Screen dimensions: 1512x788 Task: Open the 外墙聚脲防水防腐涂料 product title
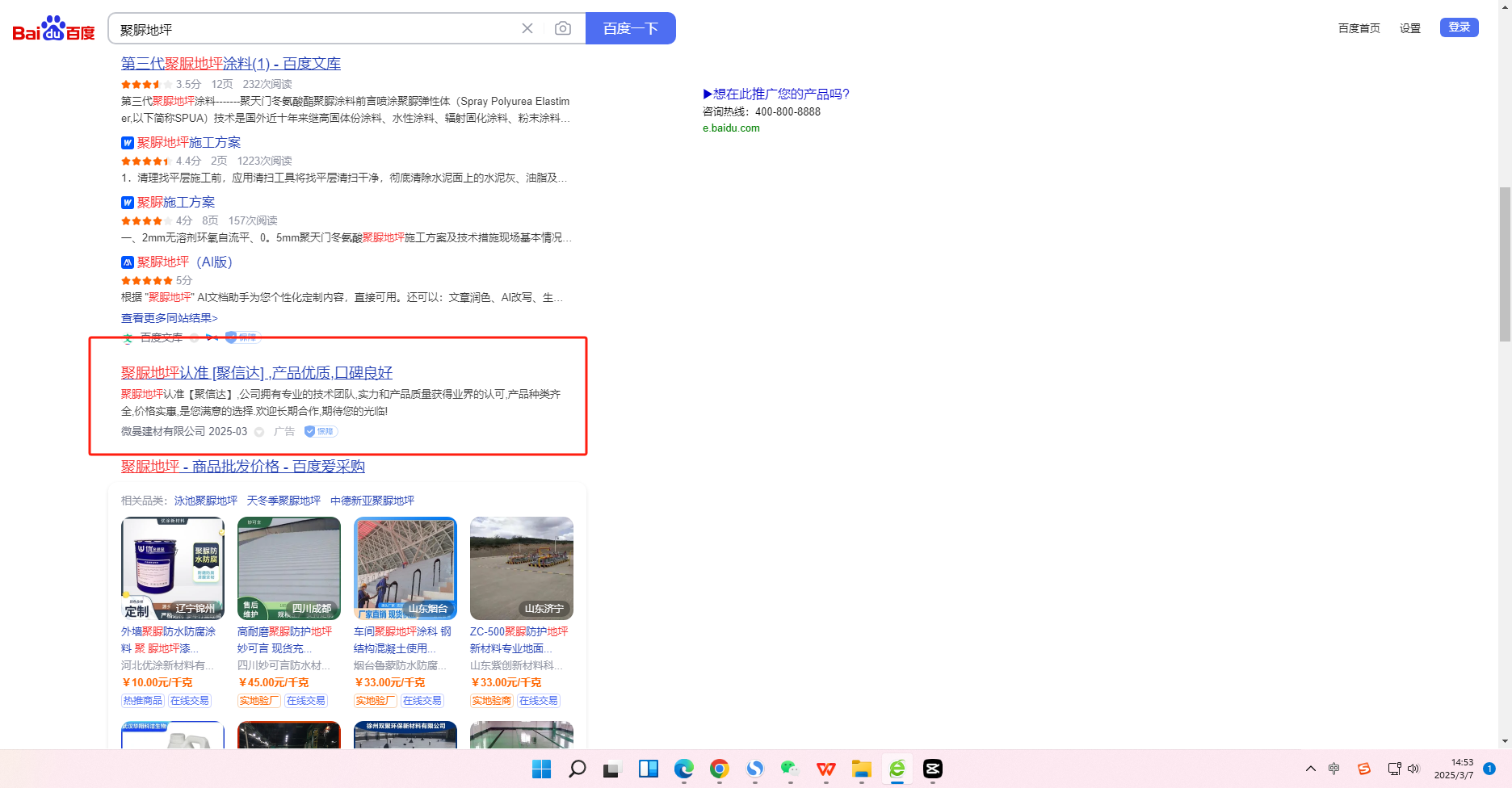(x=169, y=640)
